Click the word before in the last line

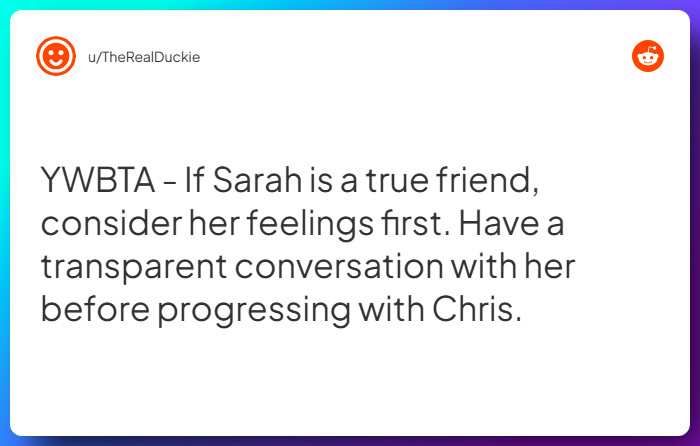tap(96, 309)
